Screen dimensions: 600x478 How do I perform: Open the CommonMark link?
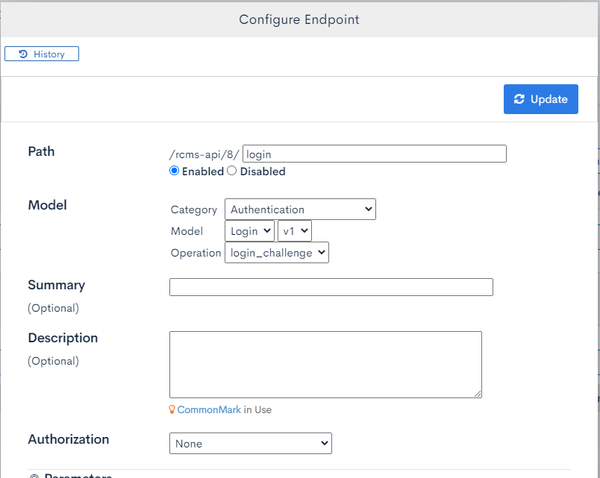[209, 409]
